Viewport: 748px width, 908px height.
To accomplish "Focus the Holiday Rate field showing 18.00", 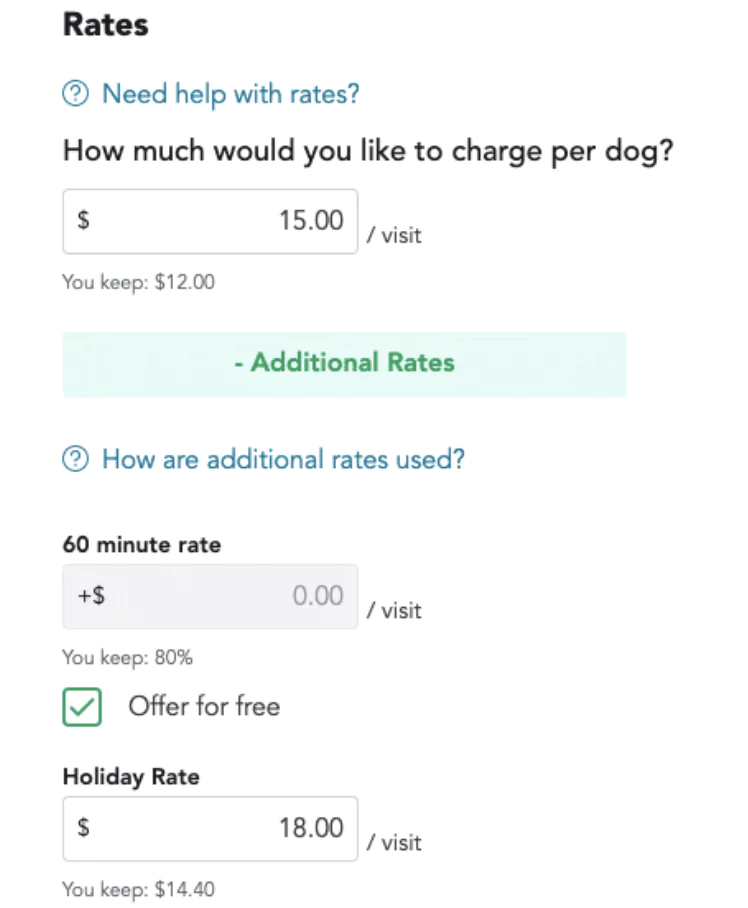I will click(x=210, y=828).
